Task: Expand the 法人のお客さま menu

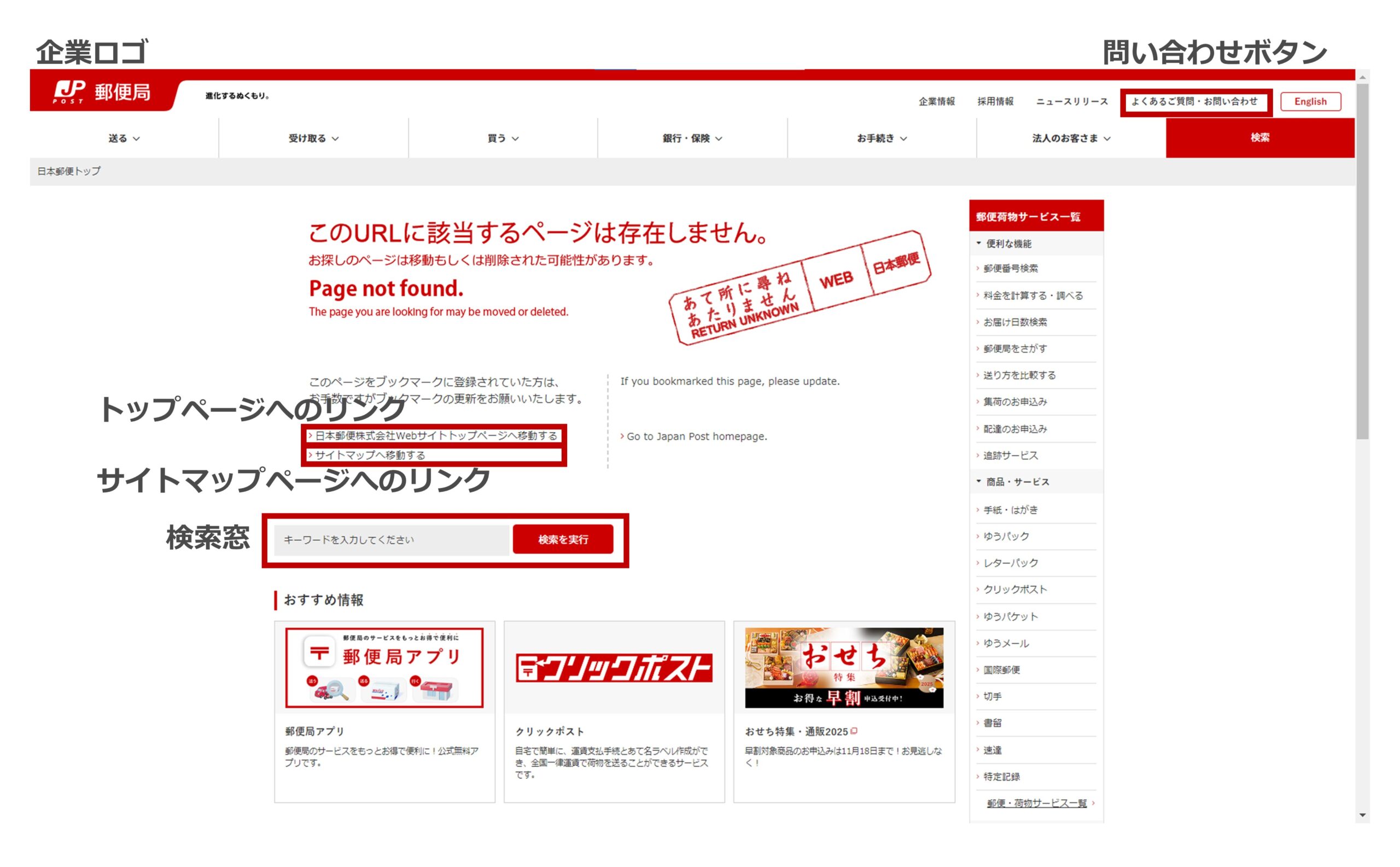Action: click(1071, 138)
